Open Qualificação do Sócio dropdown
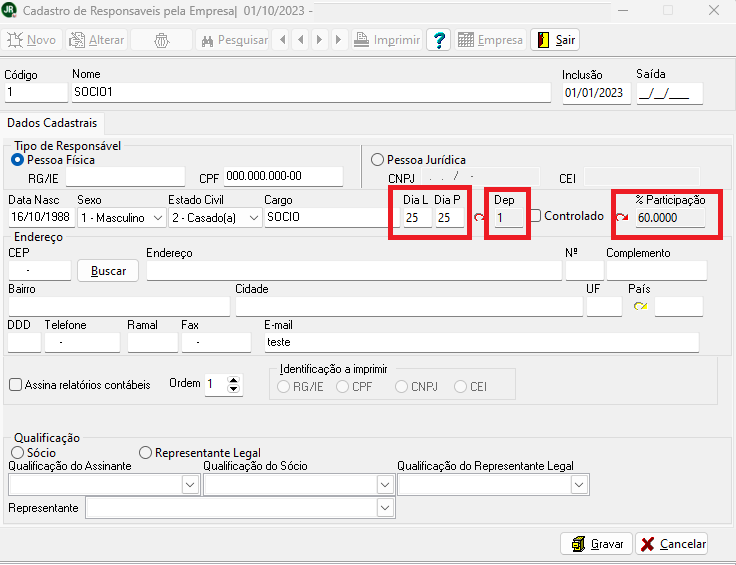 (x=384, y=484)
